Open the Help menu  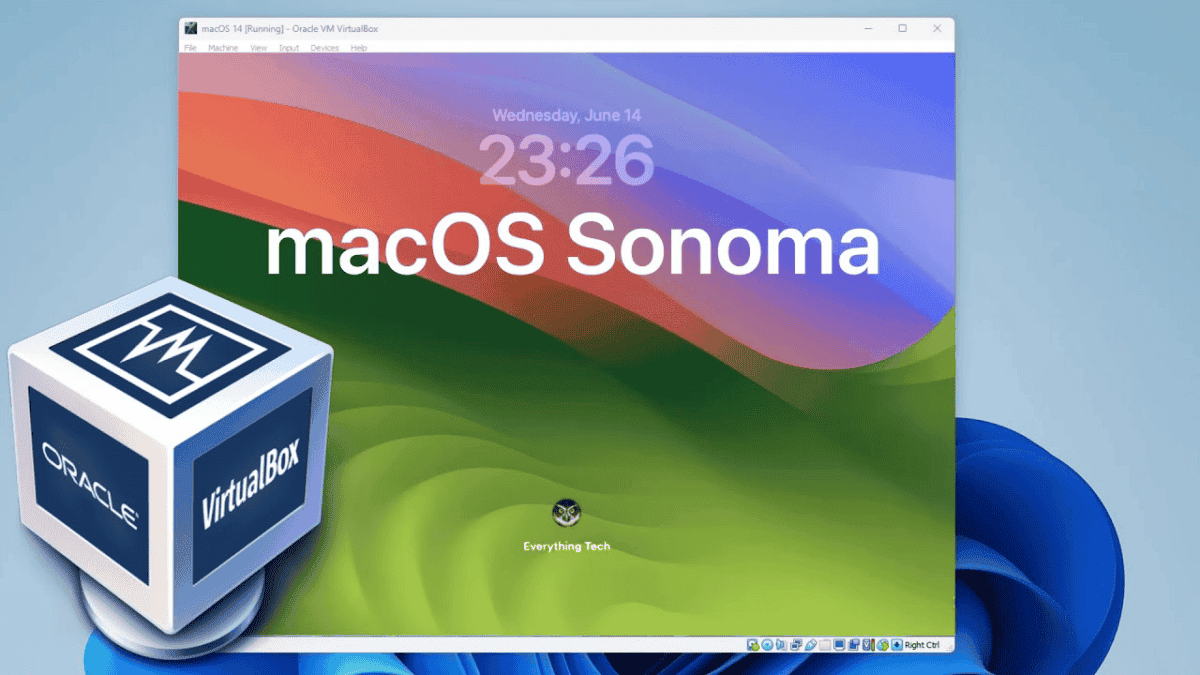pyautogui.click(x=359, y=48)
